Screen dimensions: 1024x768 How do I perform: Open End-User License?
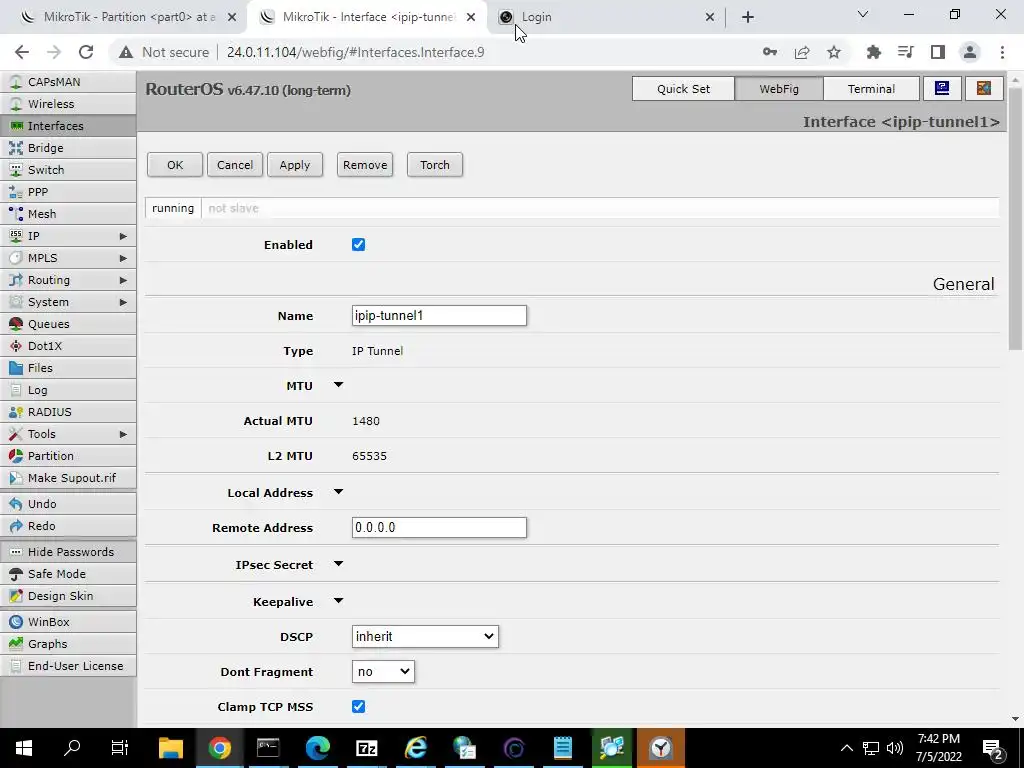click(x=68, y=666)
